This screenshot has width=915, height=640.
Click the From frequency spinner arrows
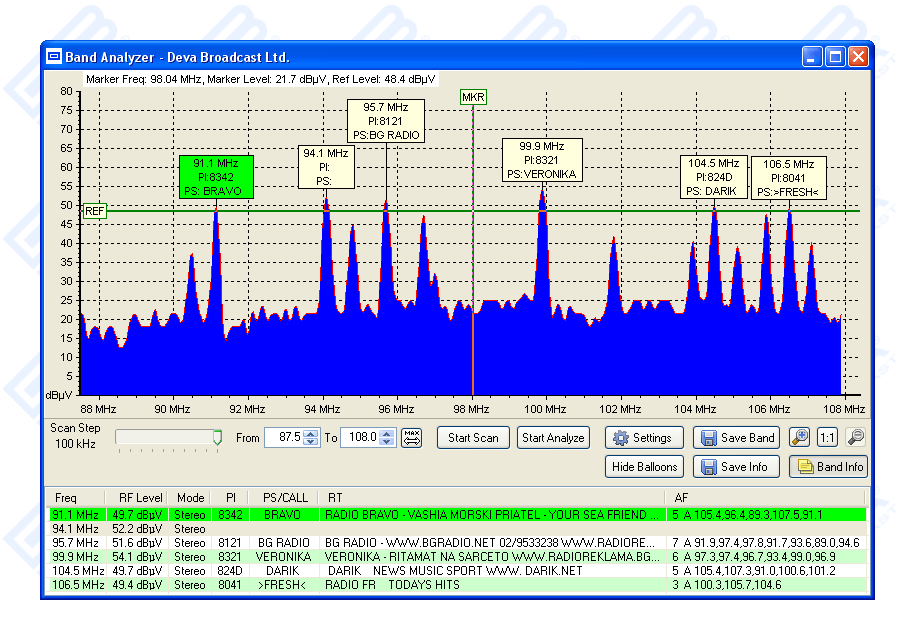click(311, 438)
